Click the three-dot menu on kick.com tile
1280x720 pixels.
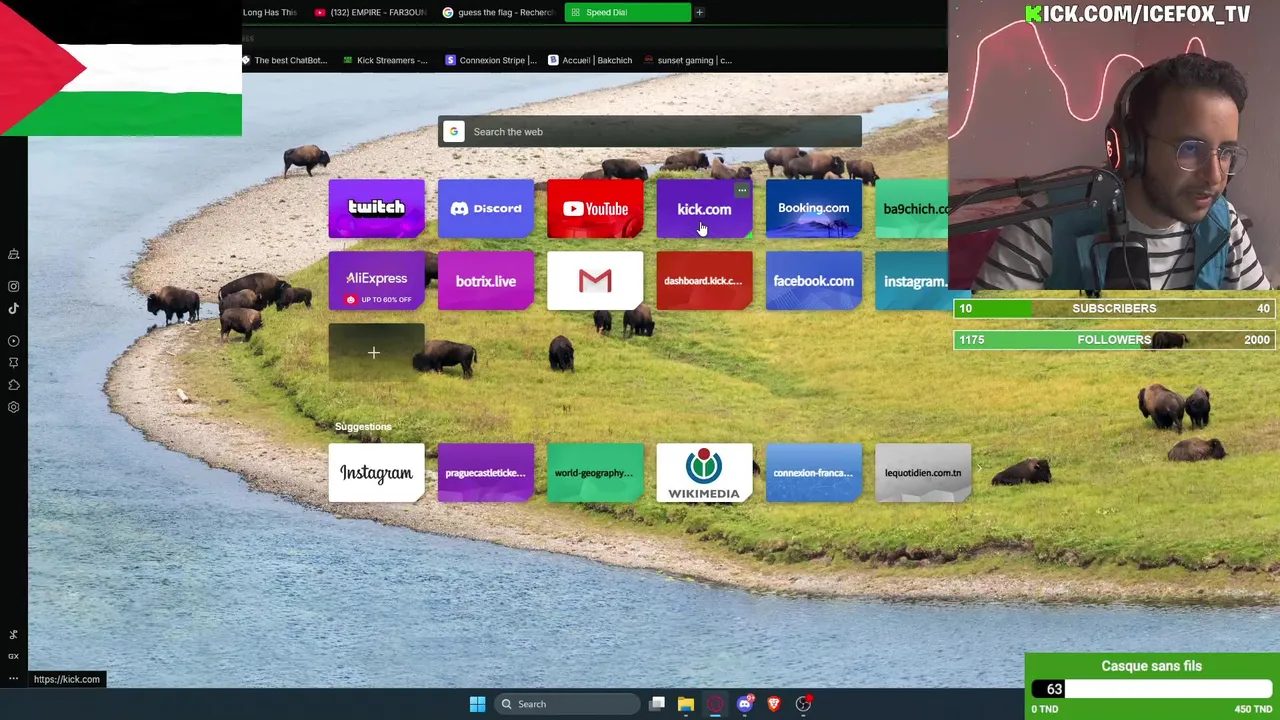point(742,190)
